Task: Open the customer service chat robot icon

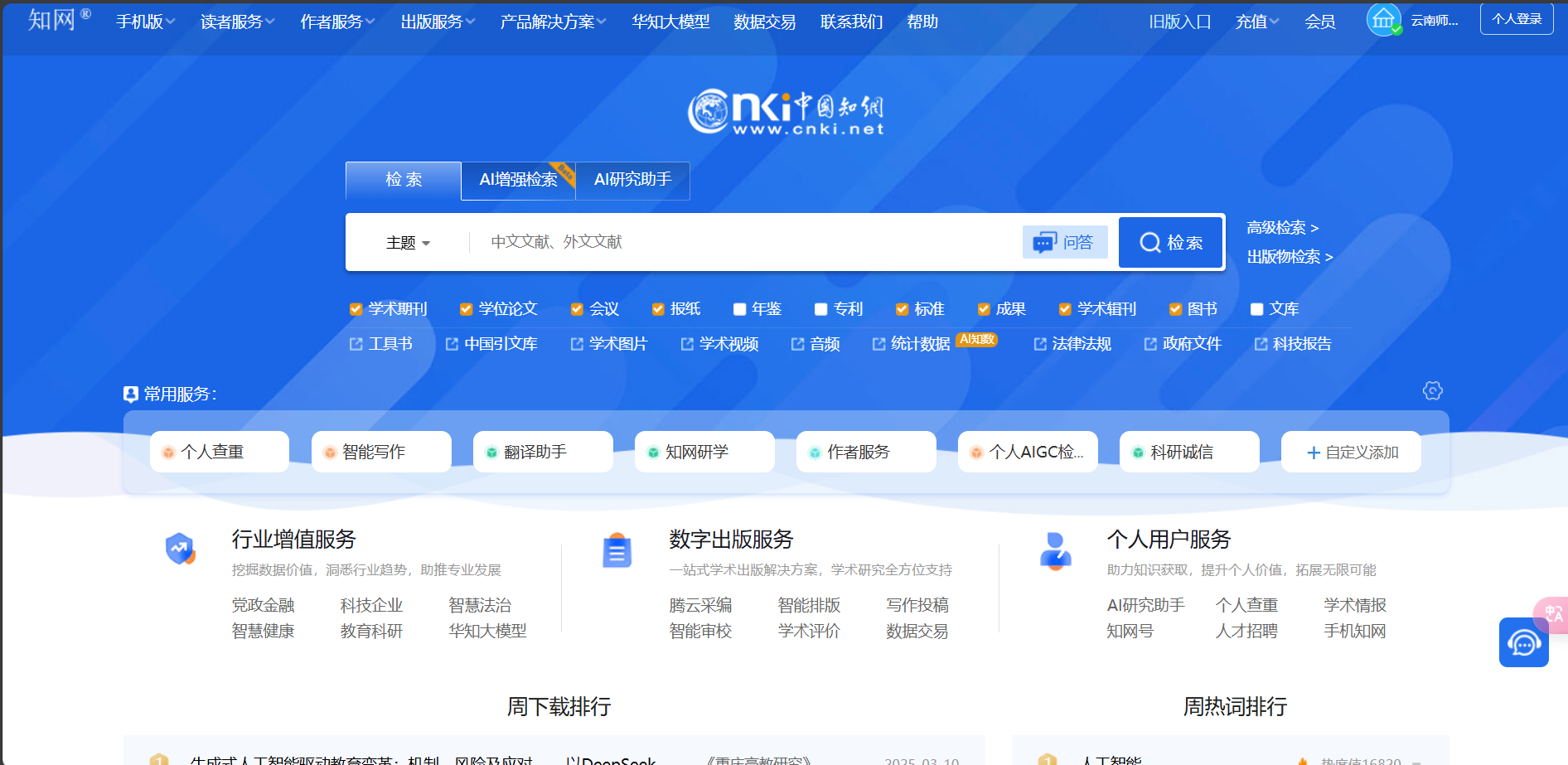Action: point(1523,642)
